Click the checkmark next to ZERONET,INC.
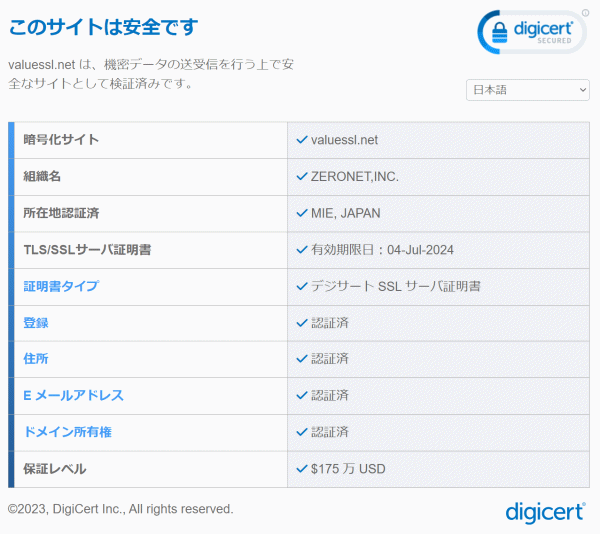Screen dimensions: 600x534 [302, 176]
